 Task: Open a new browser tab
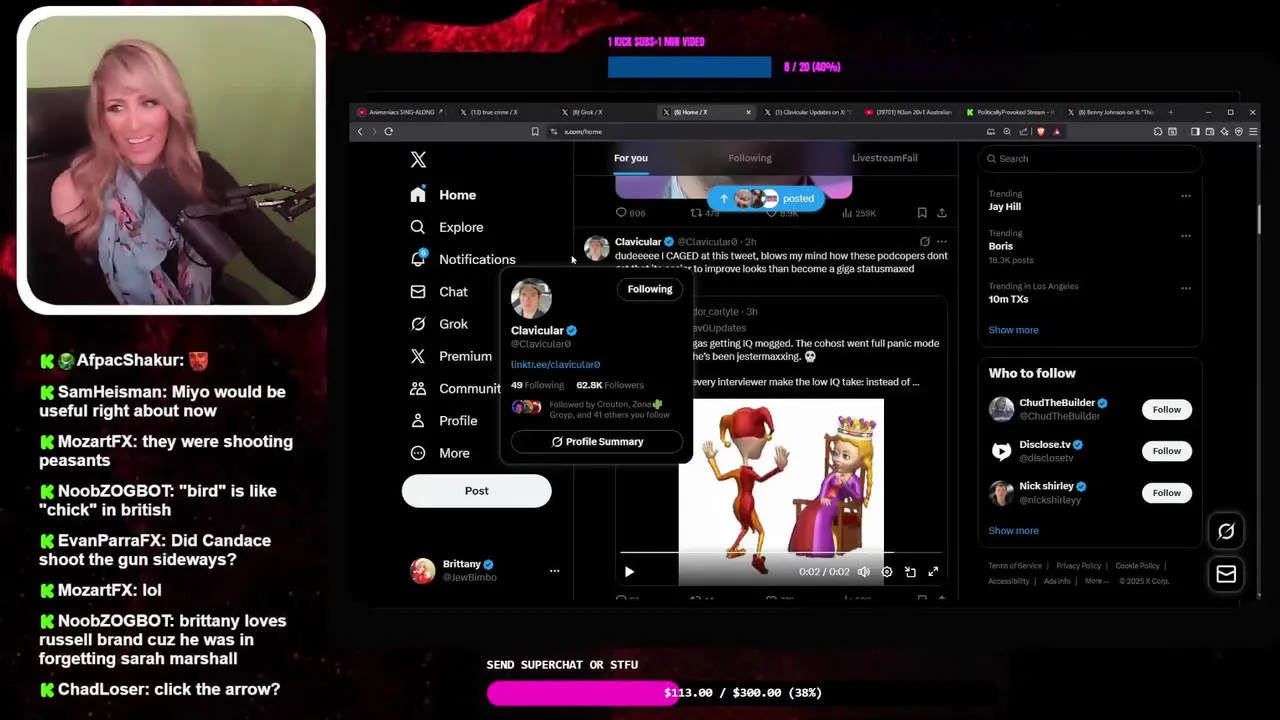click(1171, 112)
